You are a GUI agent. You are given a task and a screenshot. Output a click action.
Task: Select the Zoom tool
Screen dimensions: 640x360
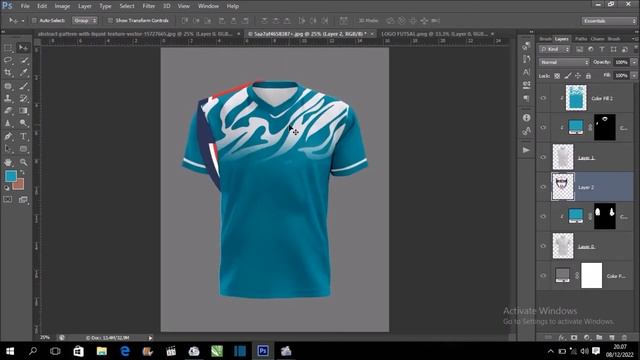pyautogui.click(x=23, y=162)
